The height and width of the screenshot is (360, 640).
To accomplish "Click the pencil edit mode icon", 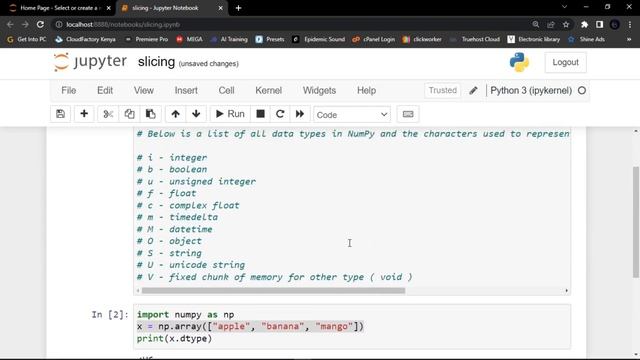I will (473, 91).
